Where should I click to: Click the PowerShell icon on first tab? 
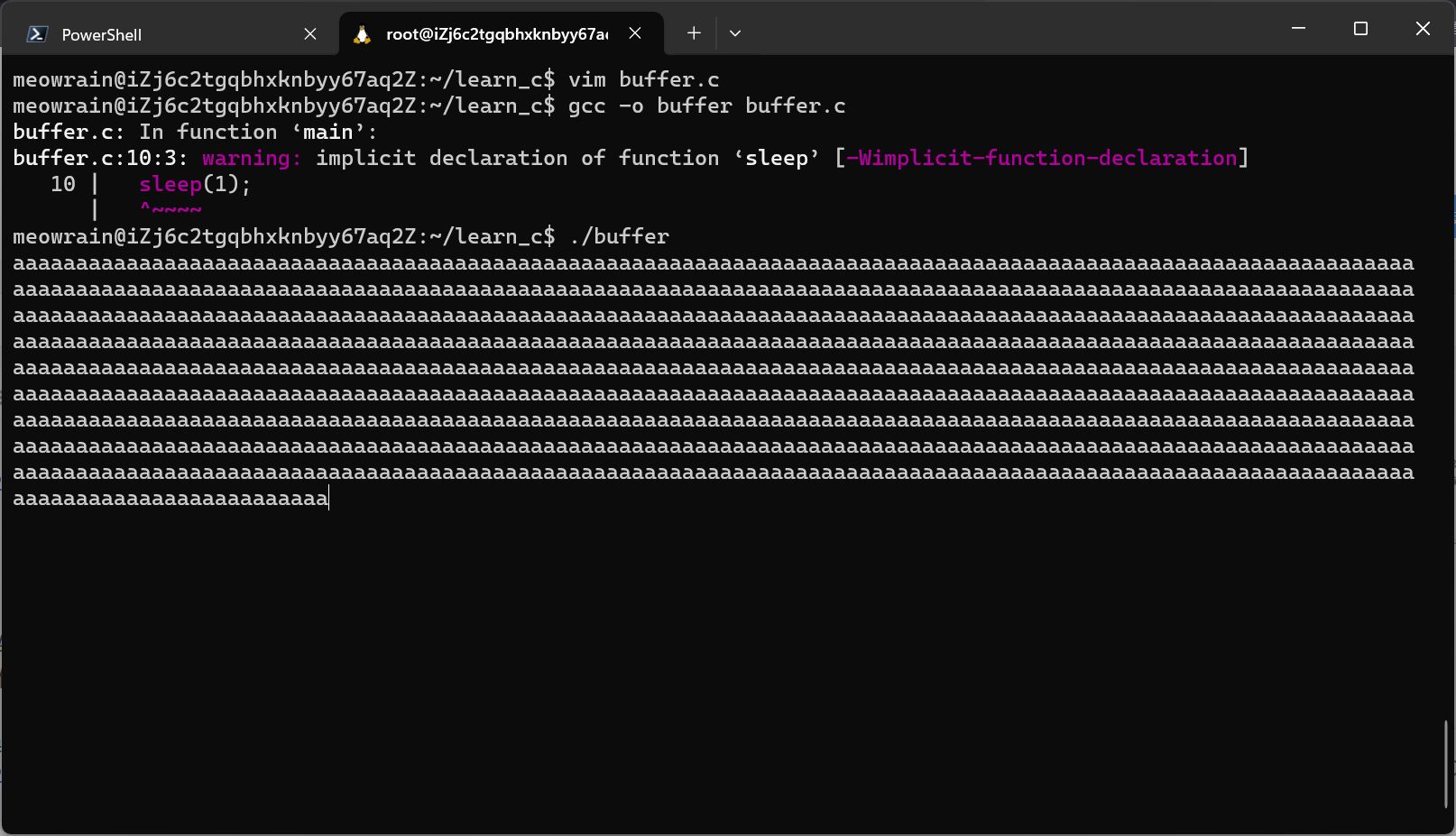click(x=37, y=34)
